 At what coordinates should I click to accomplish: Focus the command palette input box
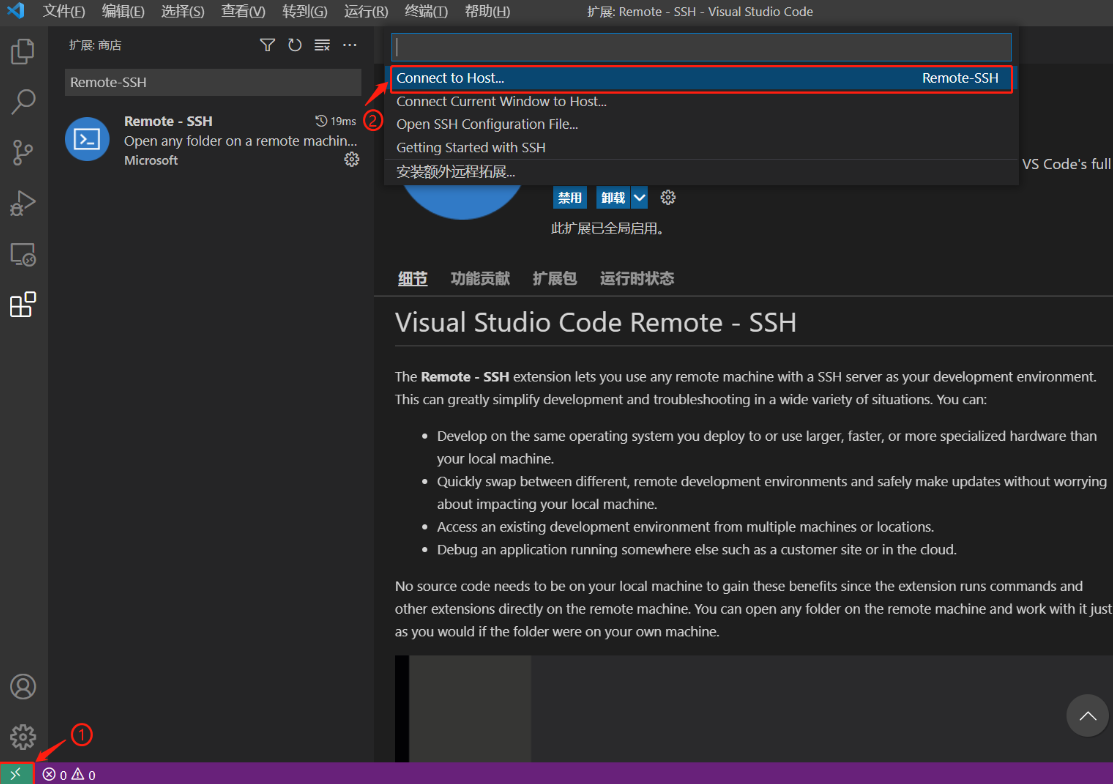701,47
